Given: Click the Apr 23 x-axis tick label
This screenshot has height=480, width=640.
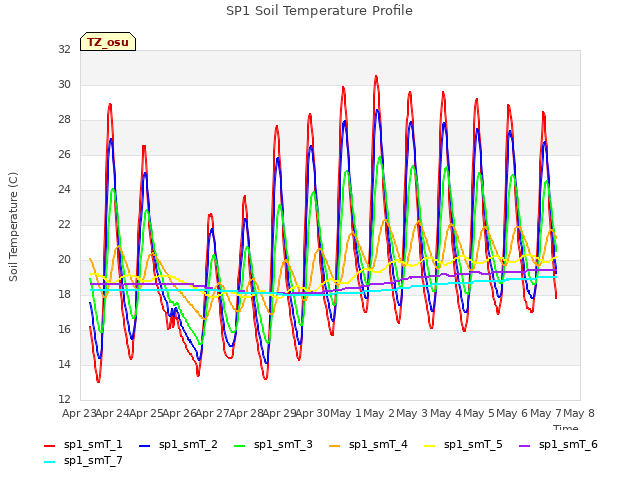Looking at the screenshot, I should (x=79, y=413).
